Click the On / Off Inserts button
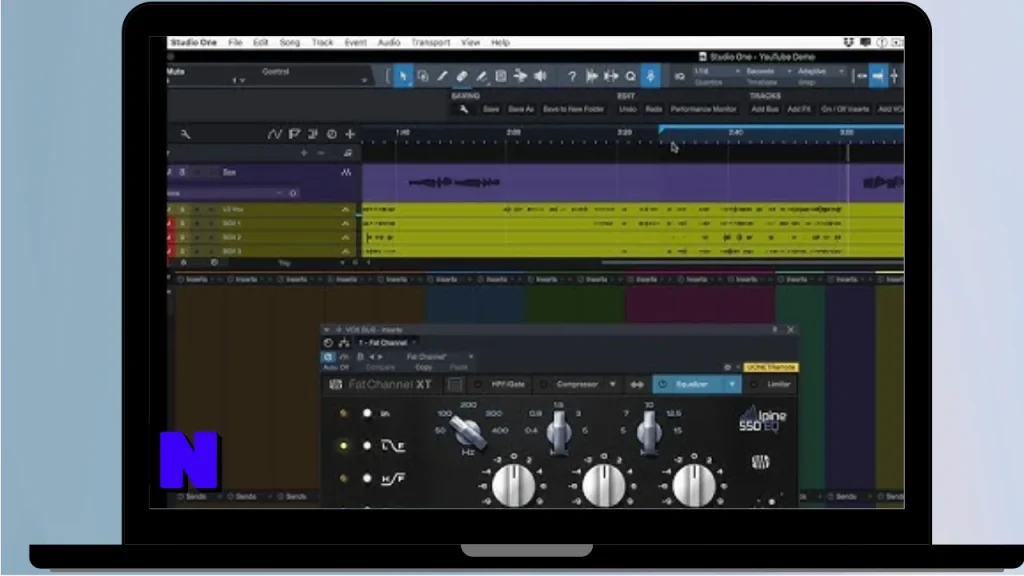This screenshot has height=576, width=1024. point(845,109)
